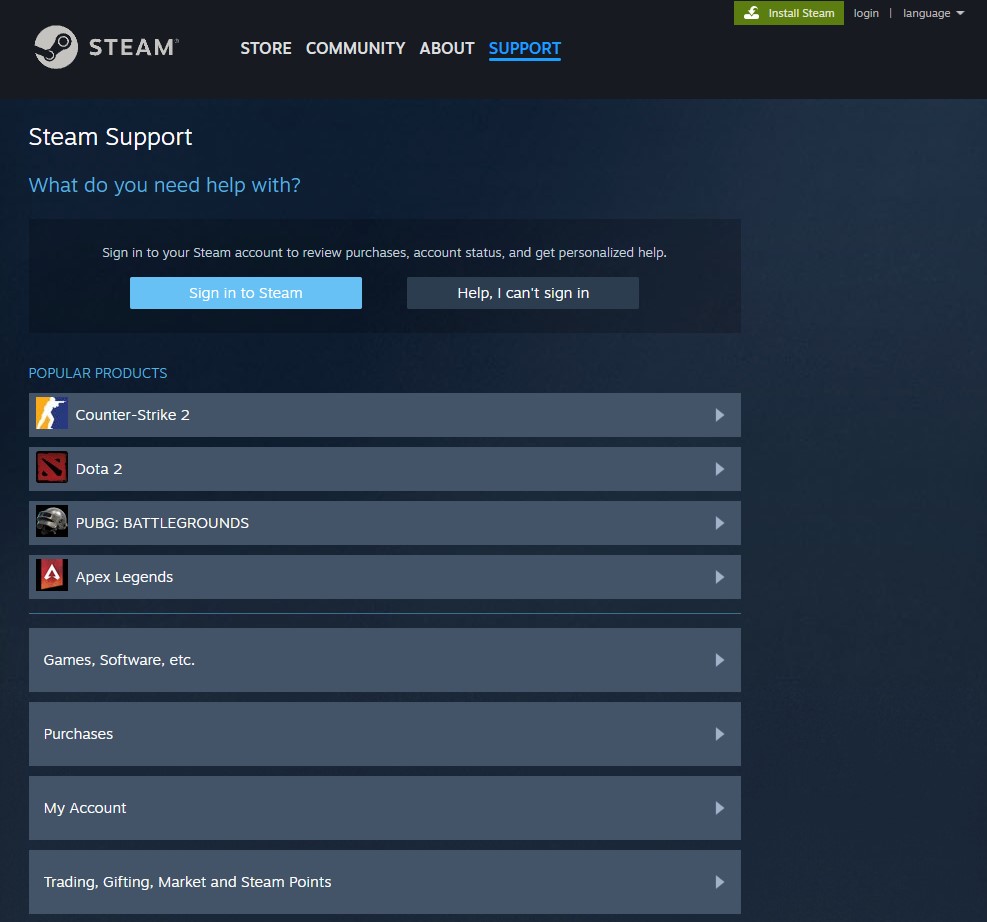Go to the ABOUT page
Screen dimensions: 987x922
pyautogui.click(x=447, y=48)
